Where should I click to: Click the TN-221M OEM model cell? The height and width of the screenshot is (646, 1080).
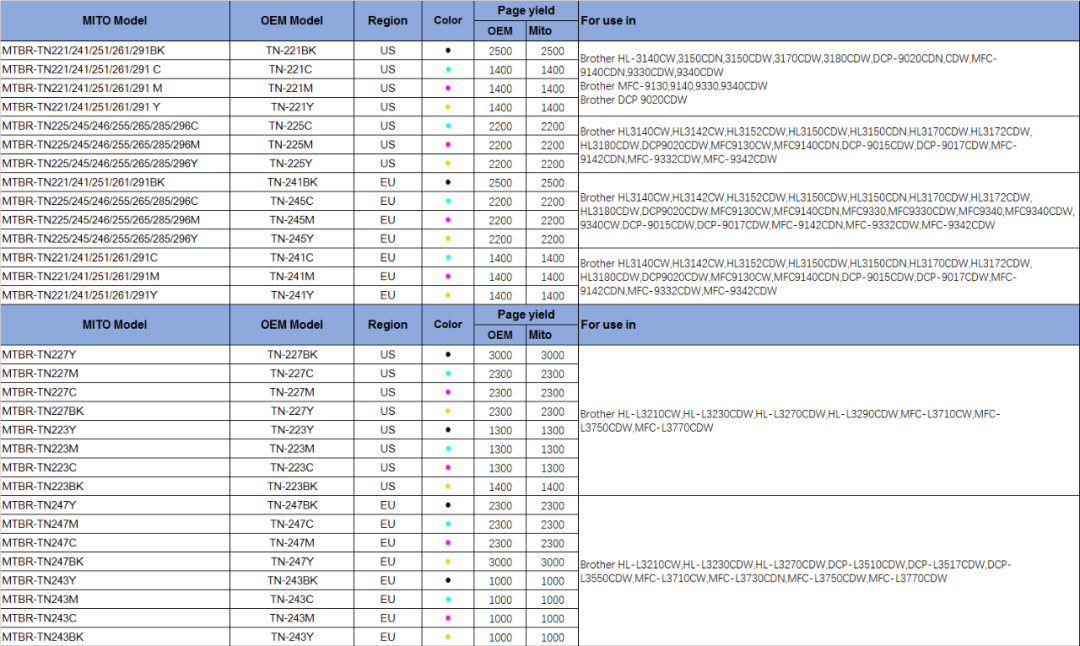point(291,88)
